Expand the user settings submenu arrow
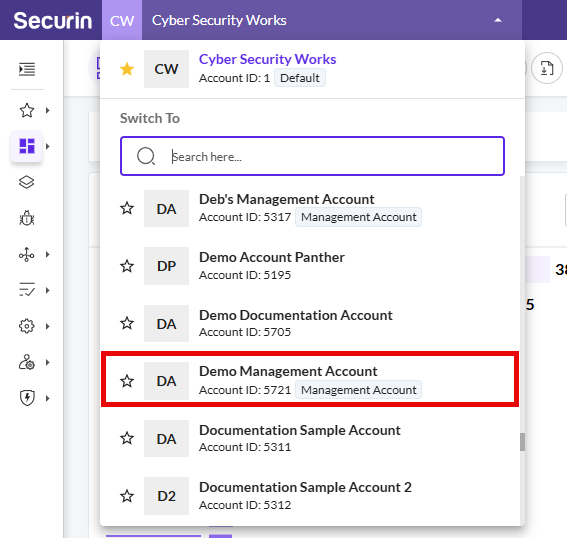 (48, 362)
